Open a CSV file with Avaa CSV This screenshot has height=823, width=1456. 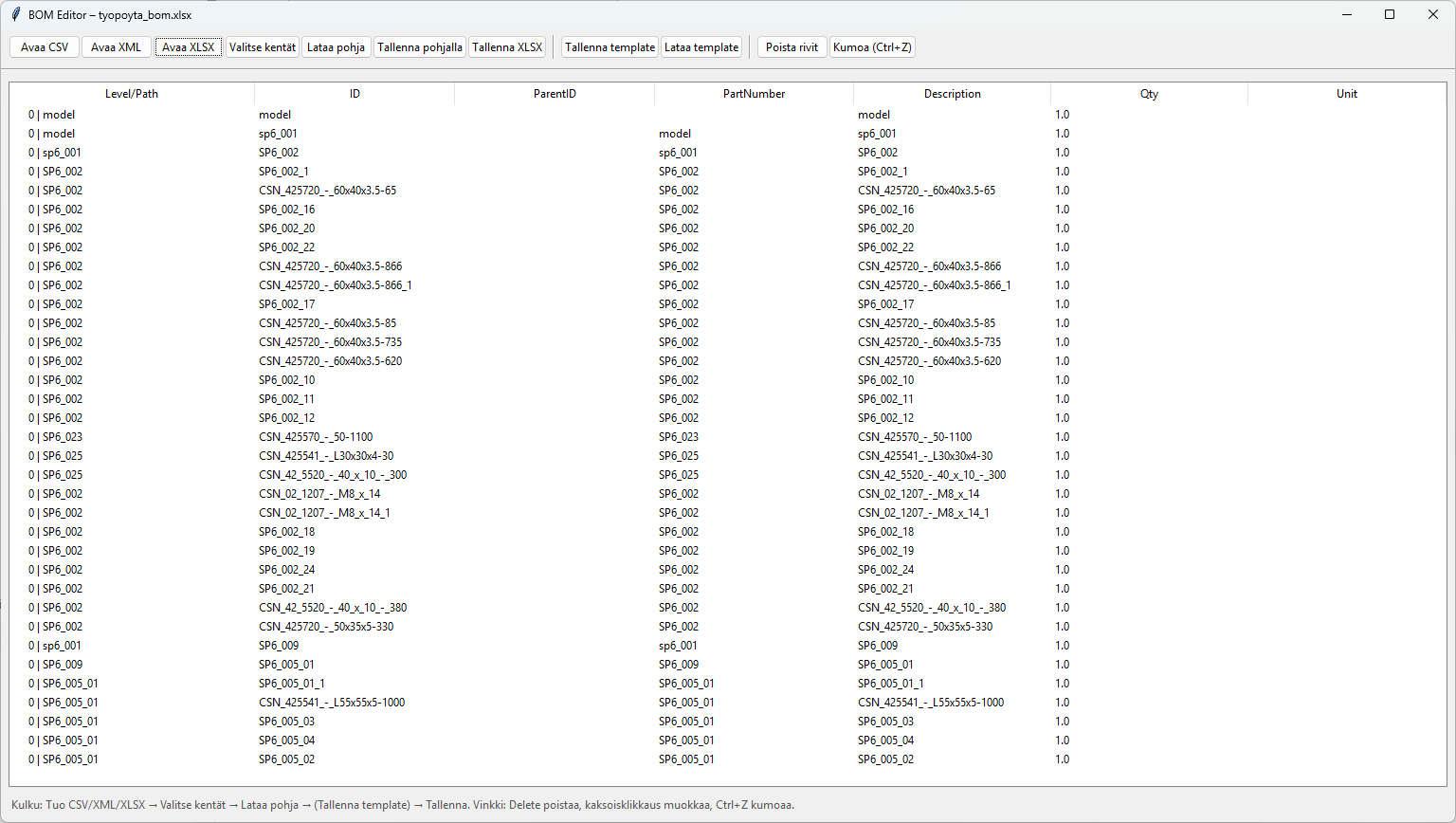point(45,47)
